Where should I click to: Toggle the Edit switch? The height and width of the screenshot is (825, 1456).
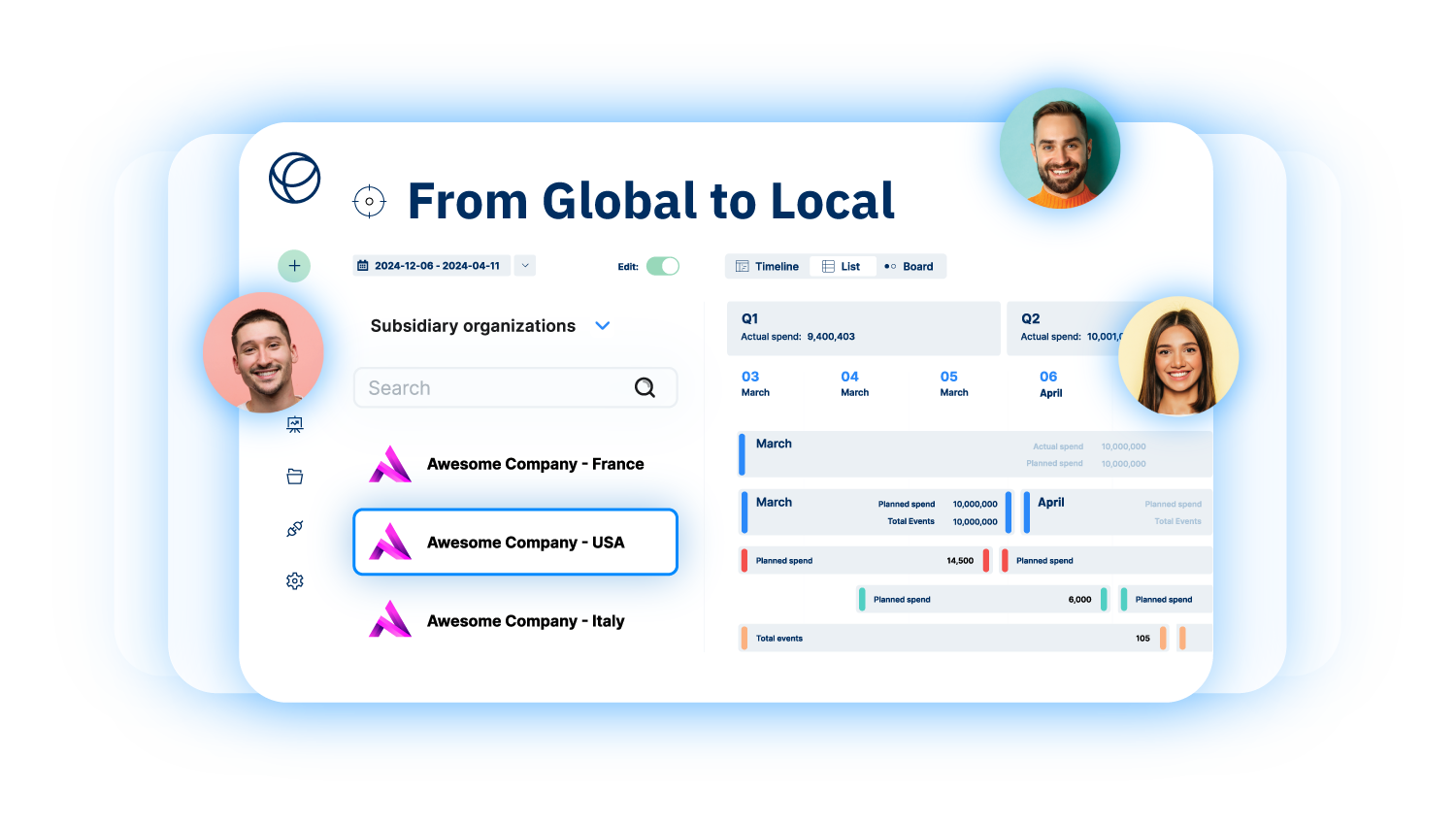tap(663, 266)
